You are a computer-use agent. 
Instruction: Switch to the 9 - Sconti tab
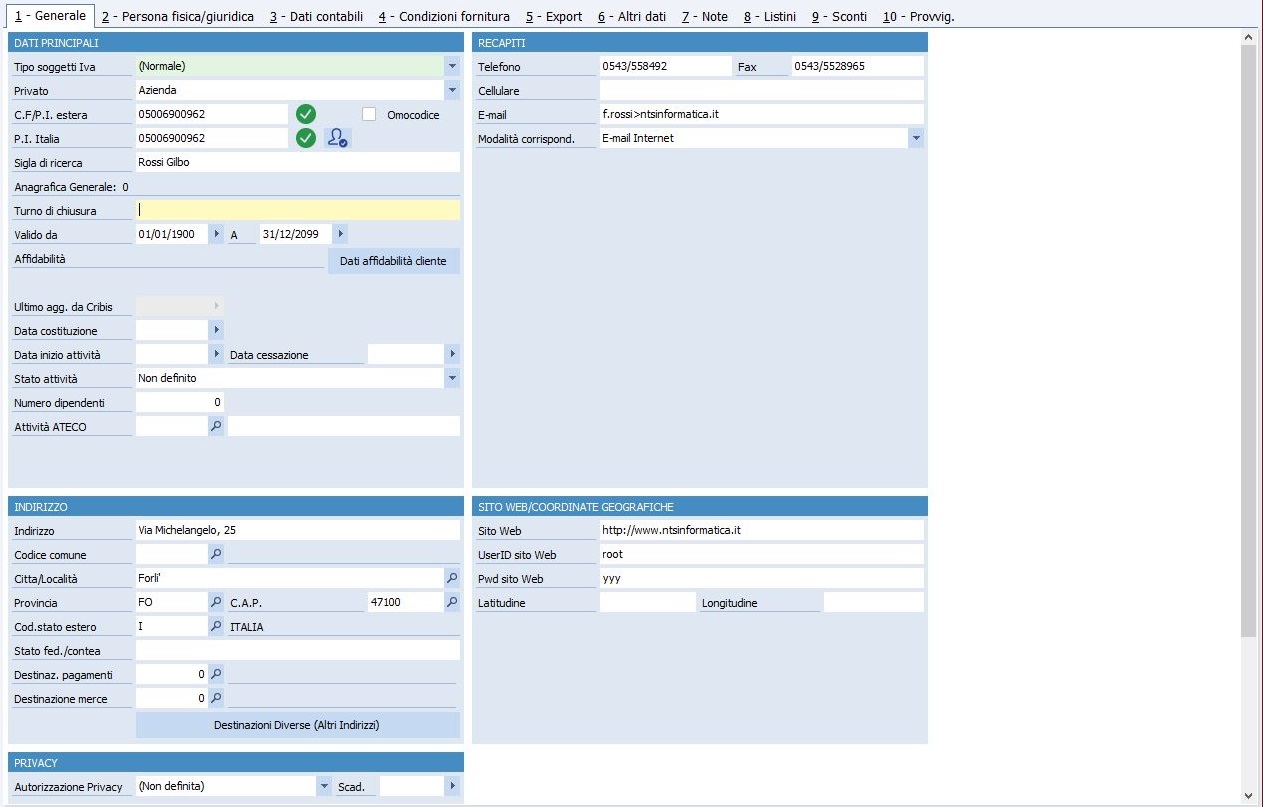[x=839, y=17]
